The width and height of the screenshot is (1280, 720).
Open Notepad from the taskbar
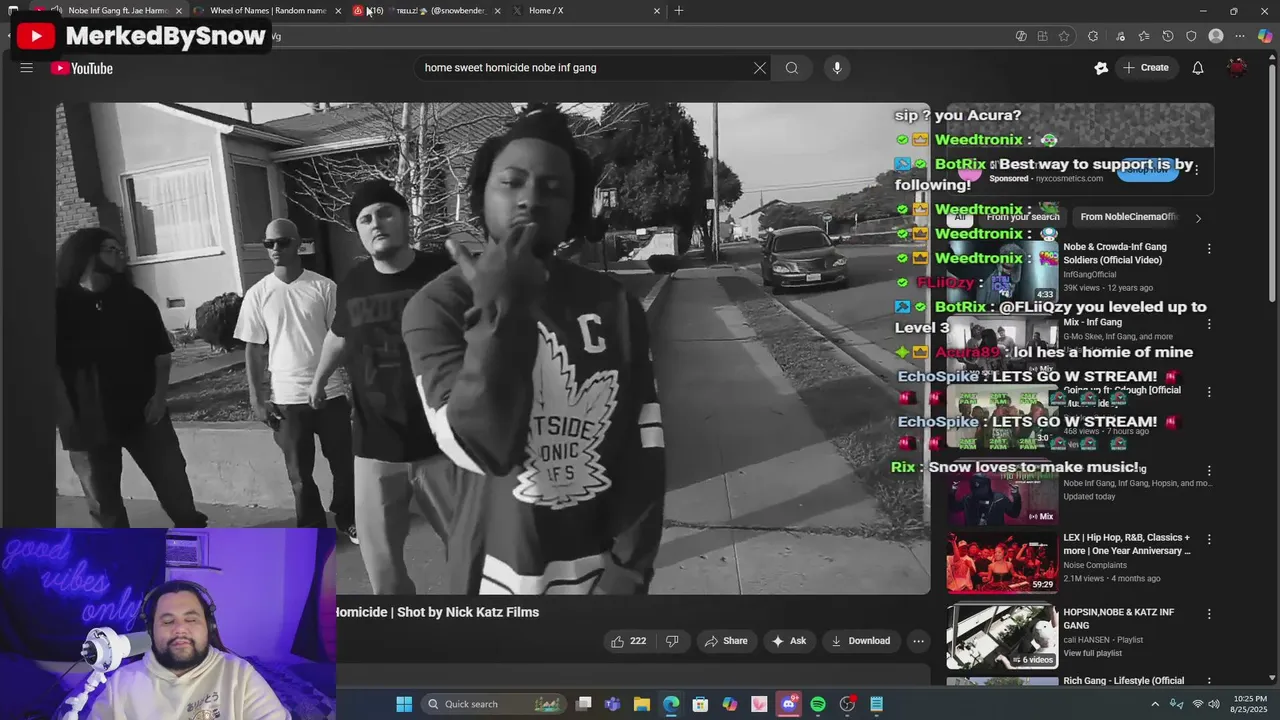pos(877,704)
